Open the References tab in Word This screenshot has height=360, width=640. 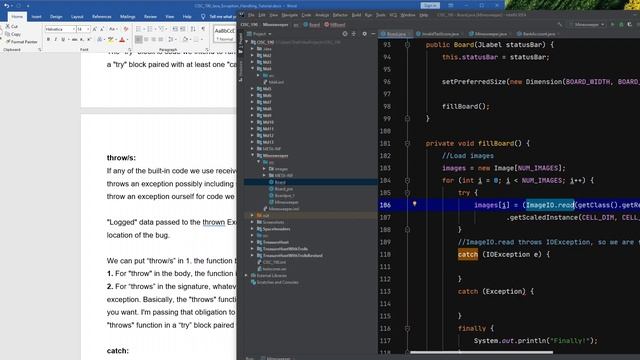(x=101, y=17)
